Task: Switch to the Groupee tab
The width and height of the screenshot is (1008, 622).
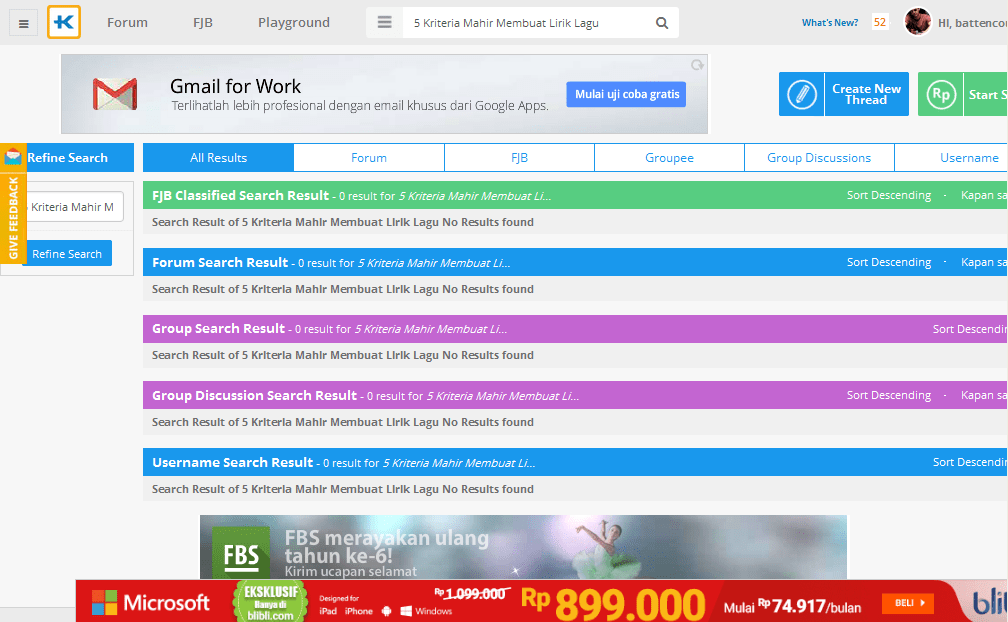Action: point(669,158)
